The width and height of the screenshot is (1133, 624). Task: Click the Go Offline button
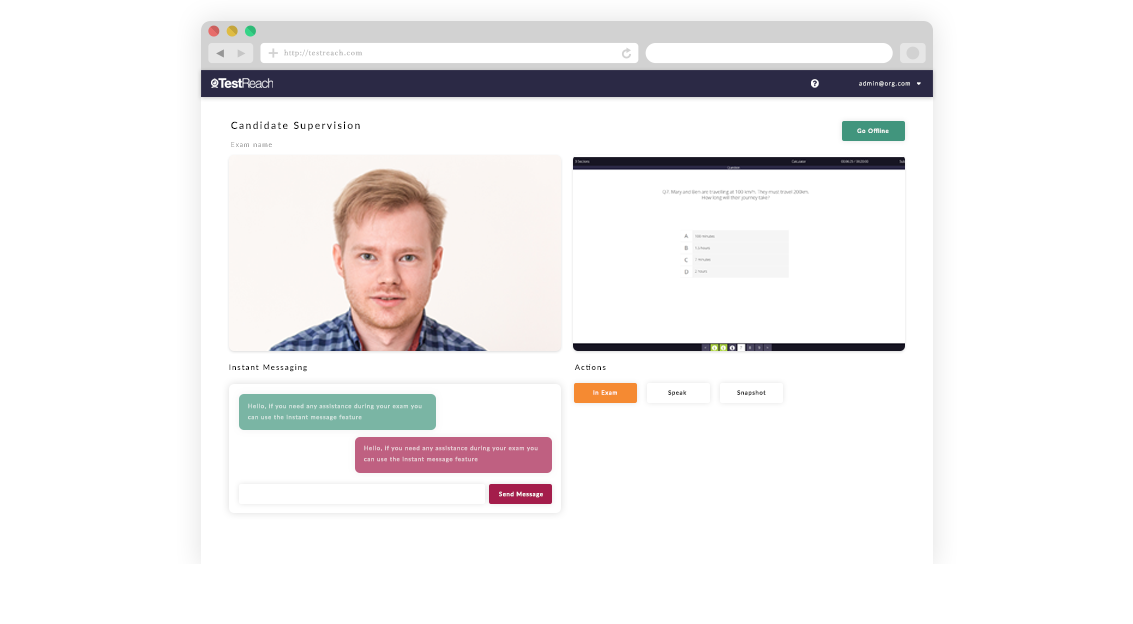(x=873, y=131)
